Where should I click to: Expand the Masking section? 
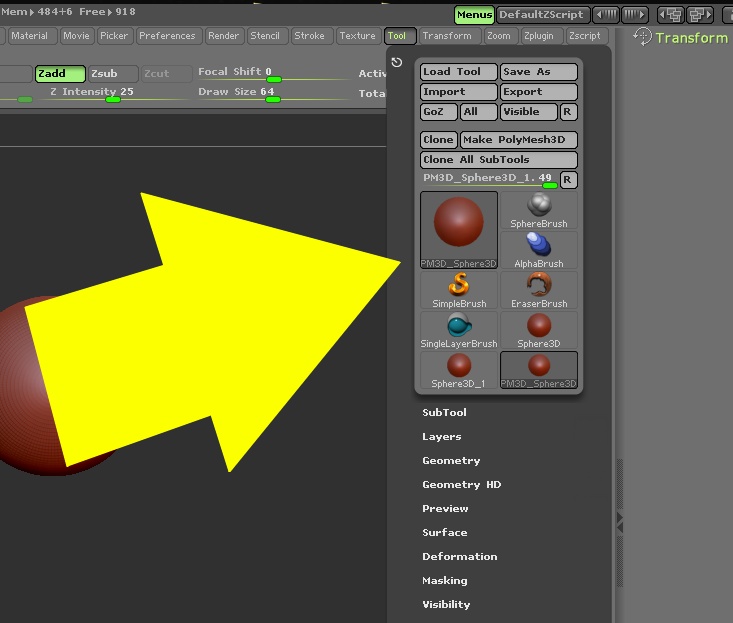pyautogui.click(x=445, y=580)
